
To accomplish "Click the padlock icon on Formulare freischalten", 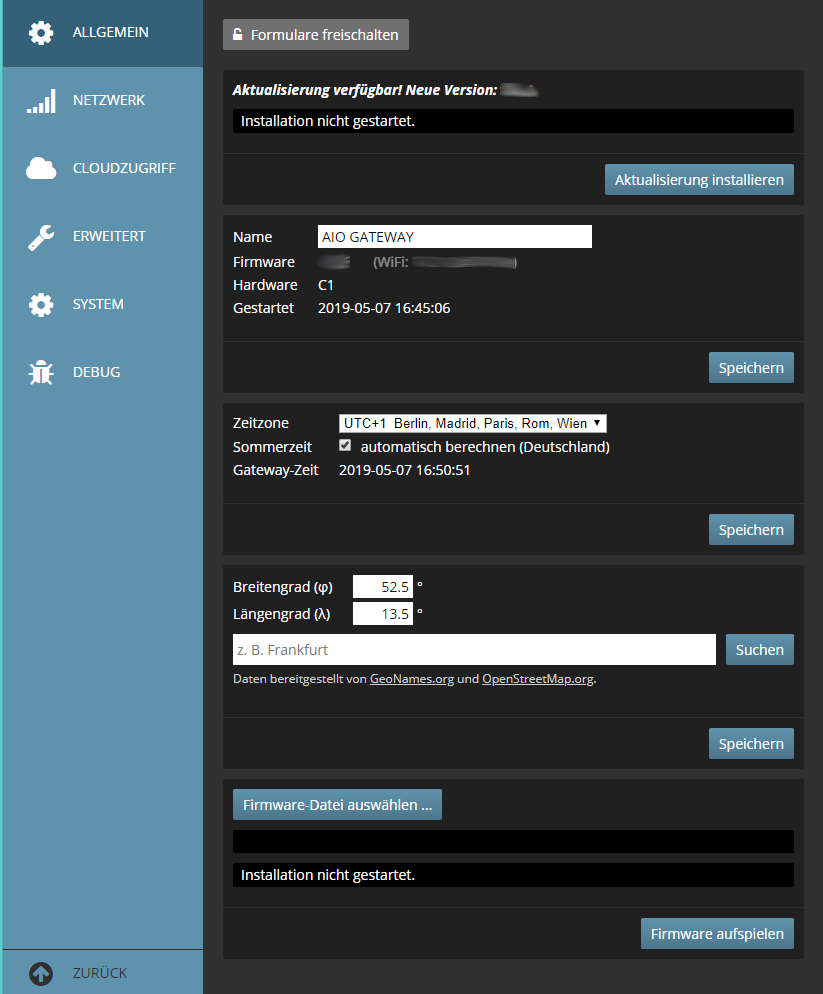I will click(238, 35).
